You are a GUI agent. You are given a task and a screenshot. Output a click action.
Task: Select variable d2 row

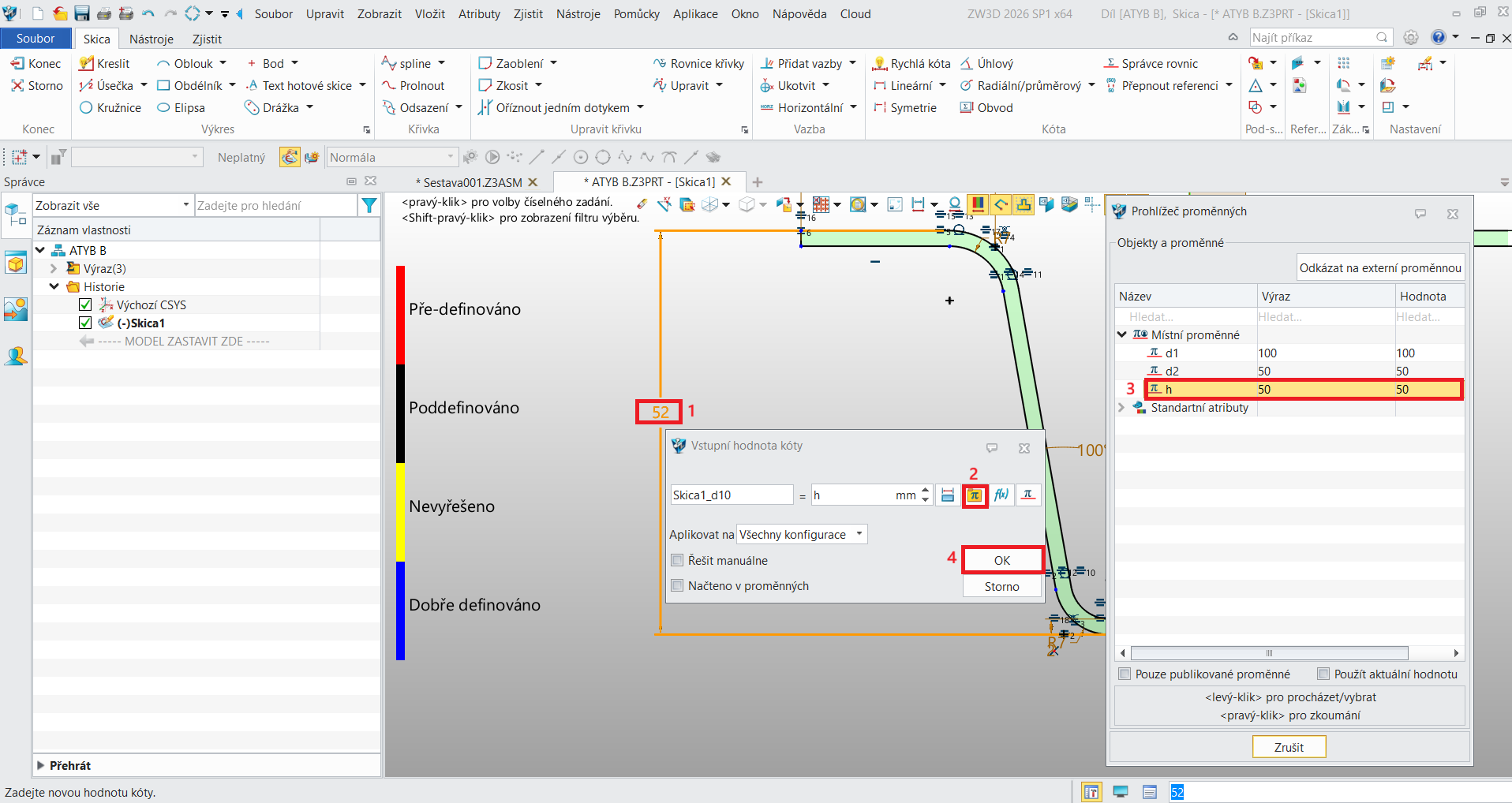(x=1289, y=371)
